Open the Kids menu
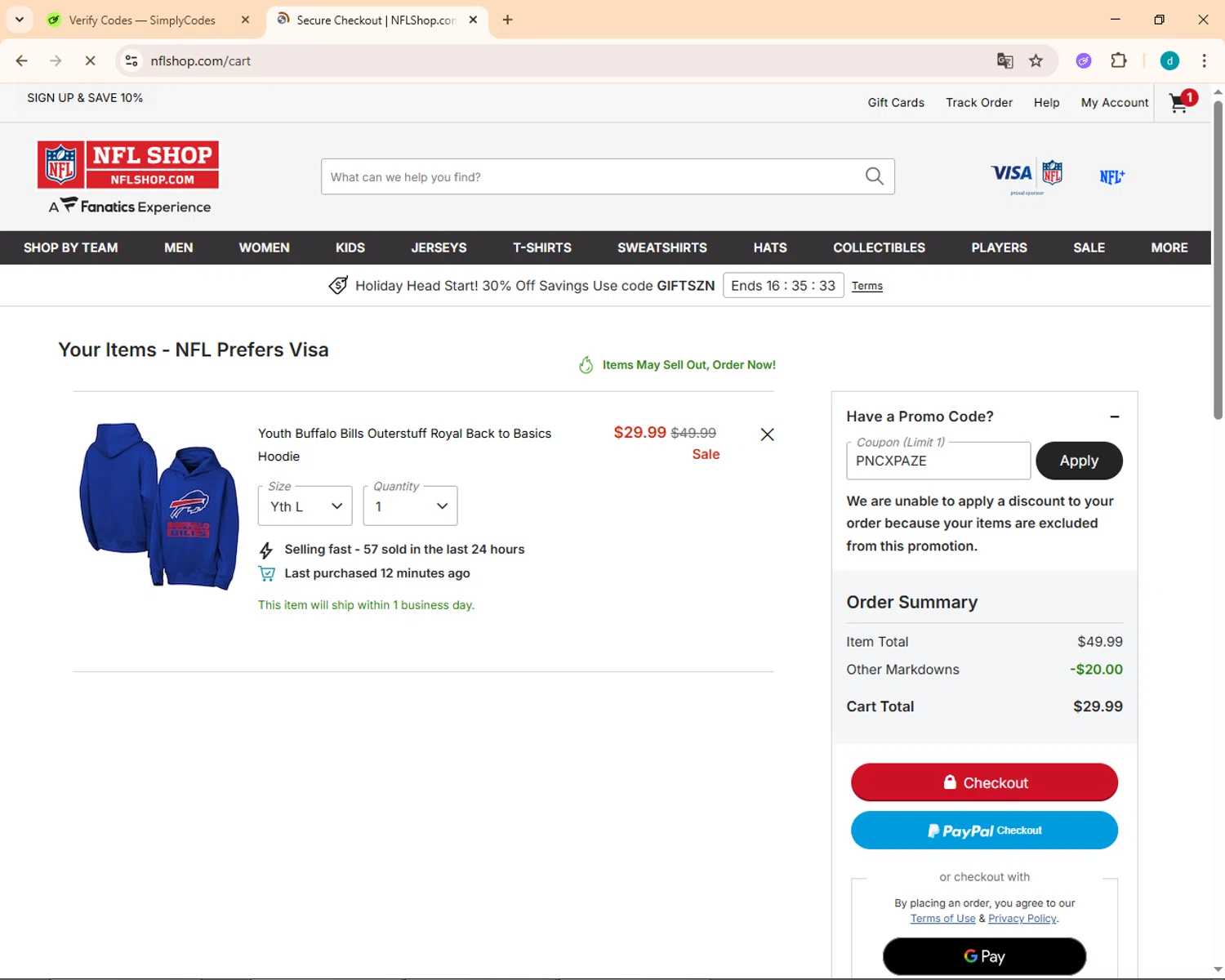Image resolution: width=1225 pixels, height=980 pixels. 350,247
